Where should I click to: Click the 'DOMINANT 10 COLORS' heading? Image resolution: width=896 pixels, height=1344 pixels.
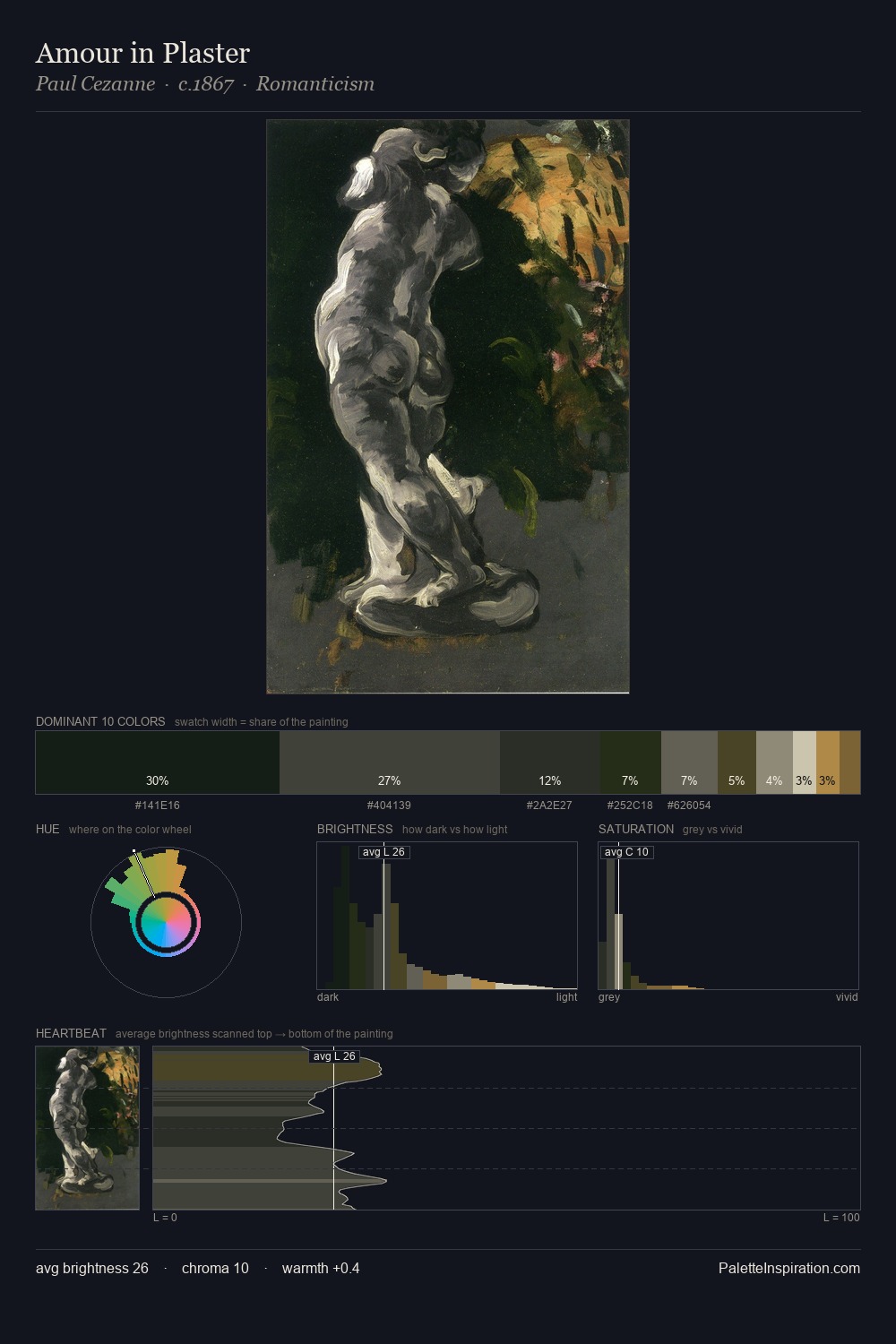(100, 721)
